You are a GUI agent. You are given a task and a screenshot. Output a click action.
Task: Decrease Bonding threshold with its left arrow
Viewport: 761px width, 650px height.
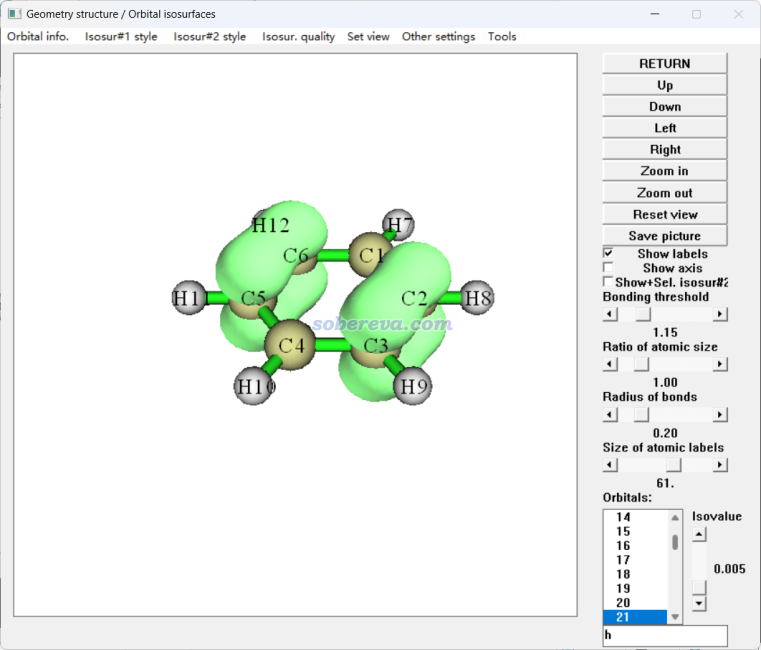(610, 314)
